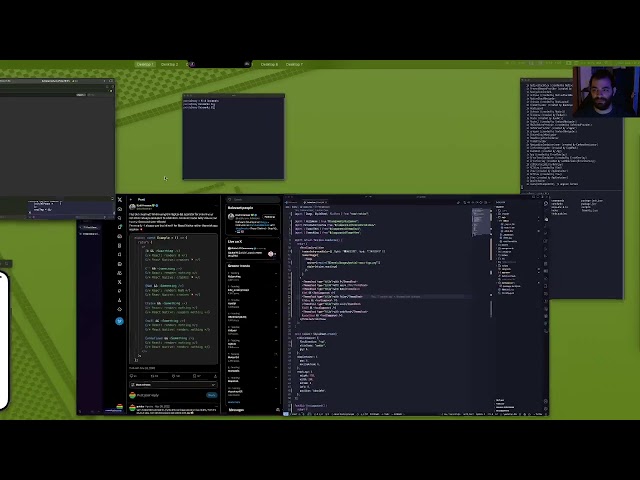
Task: Click the blue Reply button
Action: coord(211,395)
